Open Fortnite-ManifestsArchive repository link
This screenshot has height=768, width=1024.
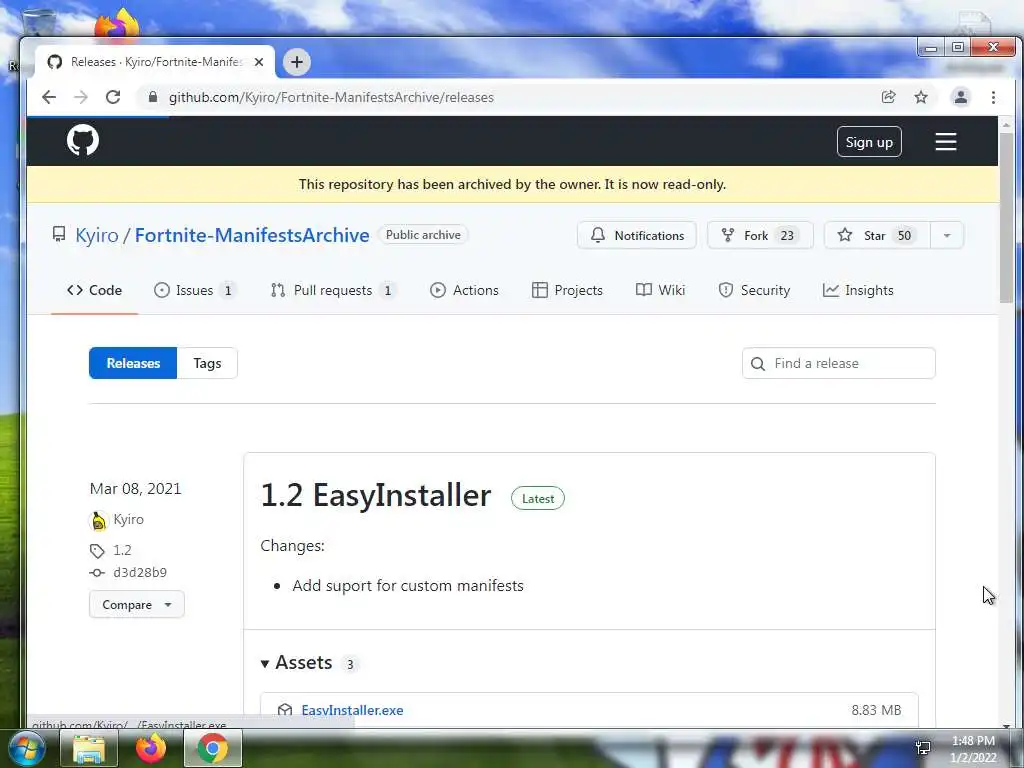click(252, 235)
